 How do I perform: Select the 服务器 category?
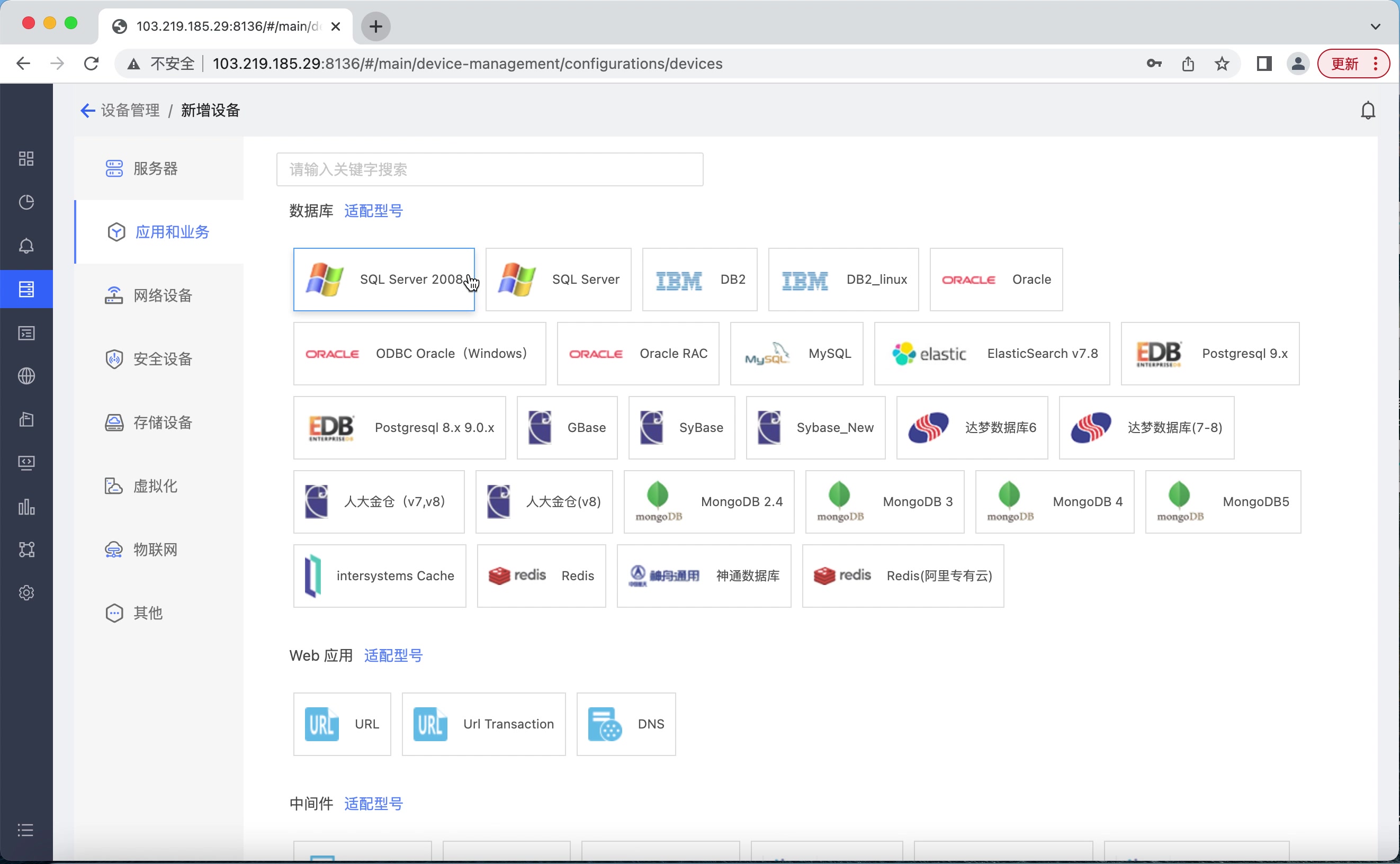159,168
